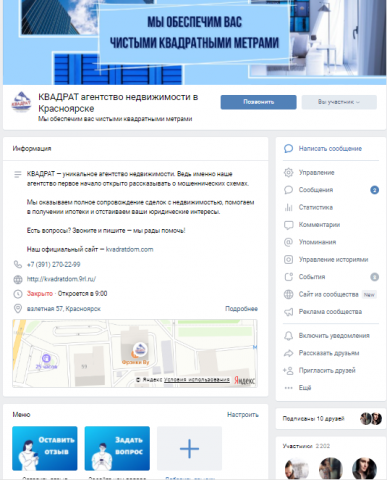Screen dimensions: 387x480
Task: Click the Сайт из сообщества globe icon
Action: coord(288,294)
